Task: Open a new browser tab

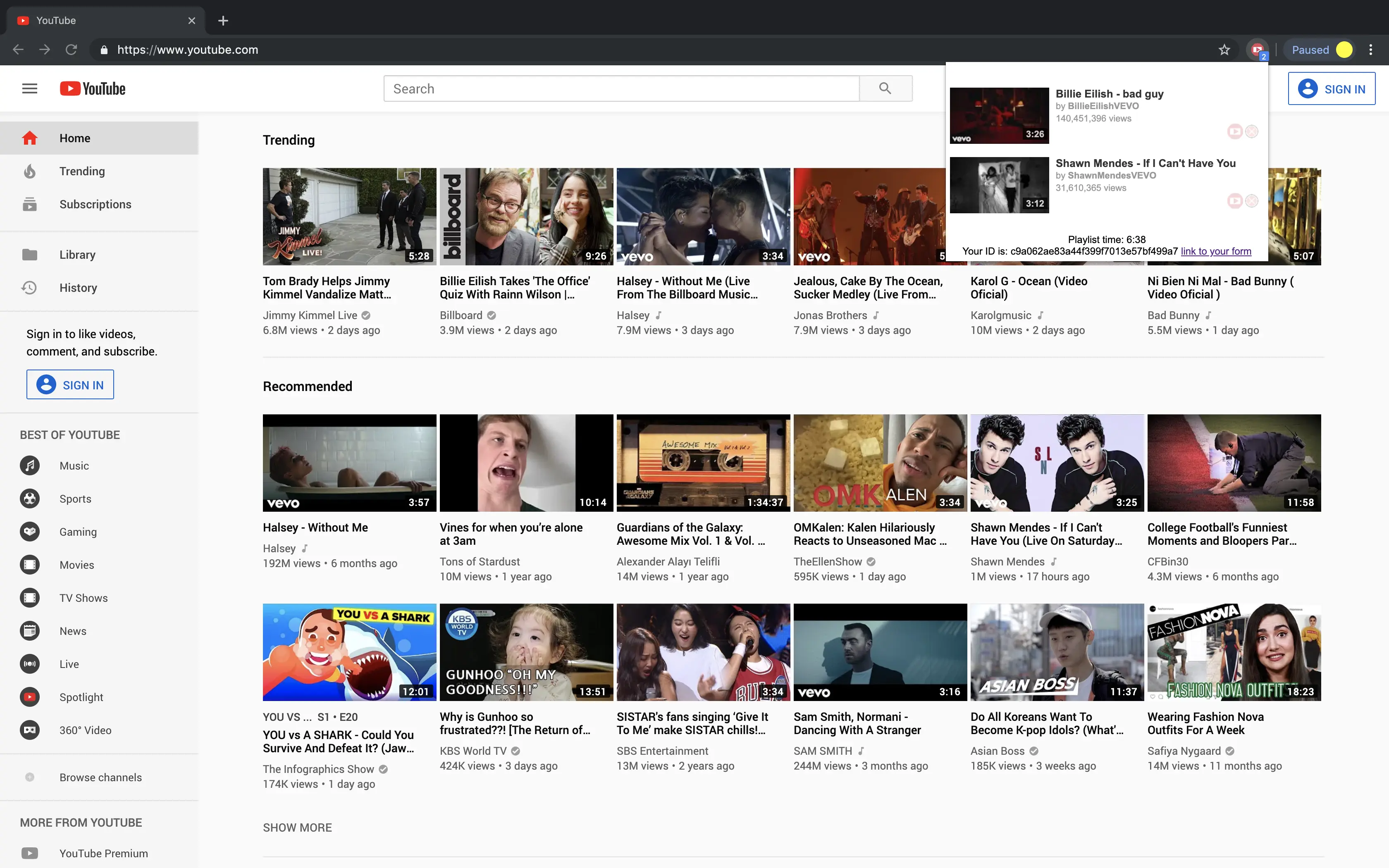Action: [x=223, y=21]
